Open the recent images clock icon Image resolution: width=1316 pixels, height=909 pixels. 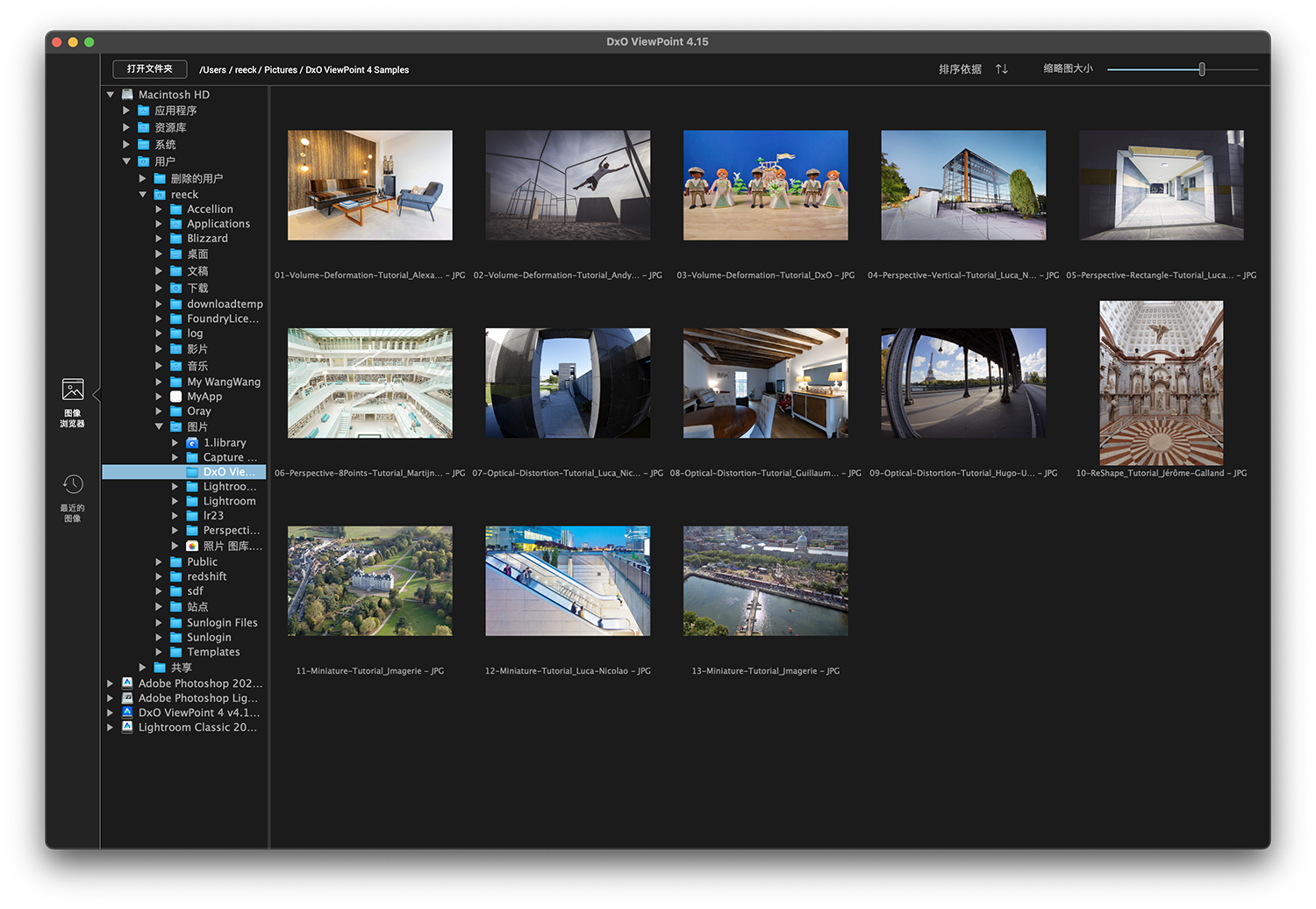73,485
